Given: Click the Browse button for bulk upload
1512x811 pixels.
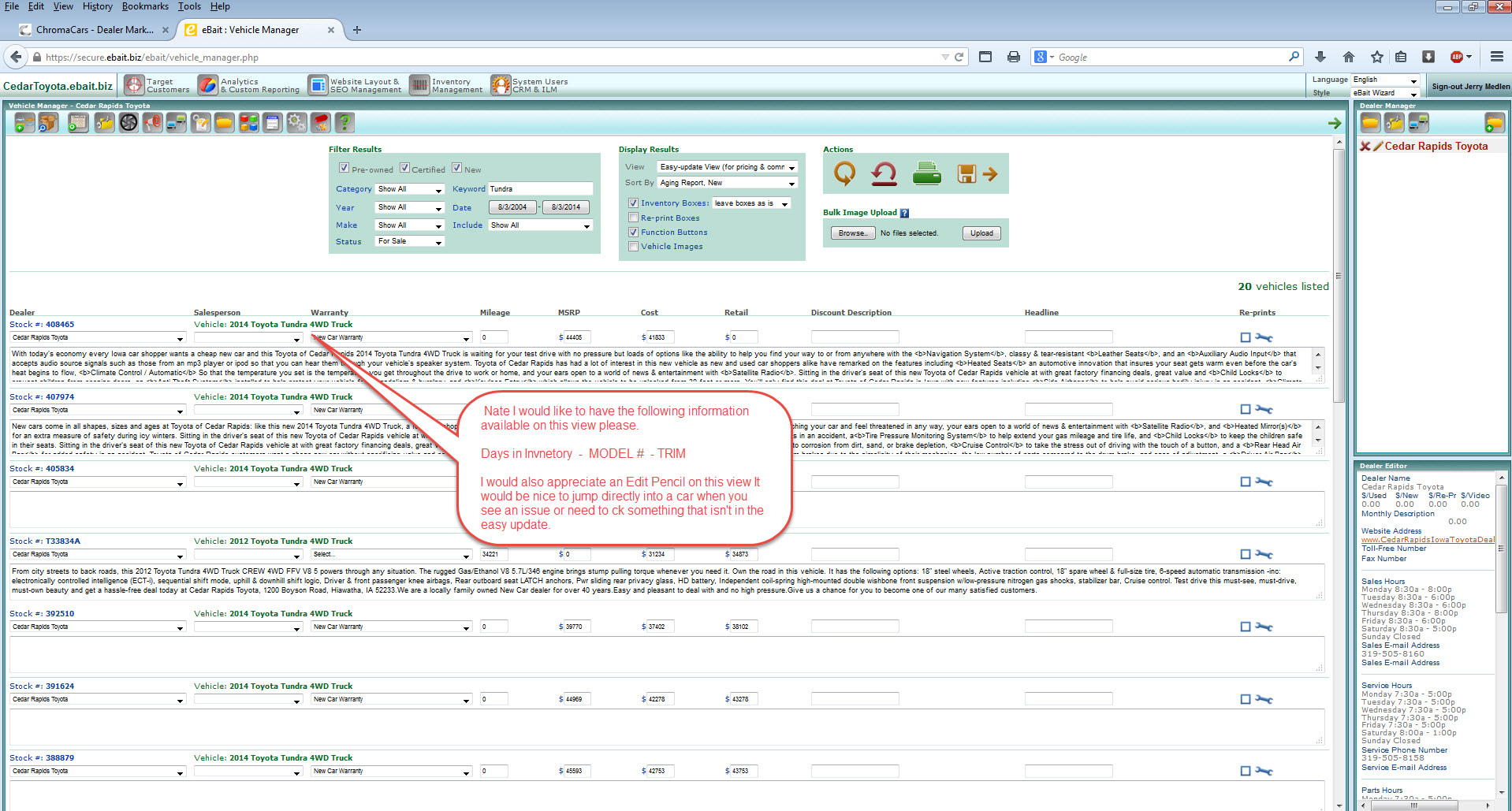Looking at the screenshot, I should (852, 233).
